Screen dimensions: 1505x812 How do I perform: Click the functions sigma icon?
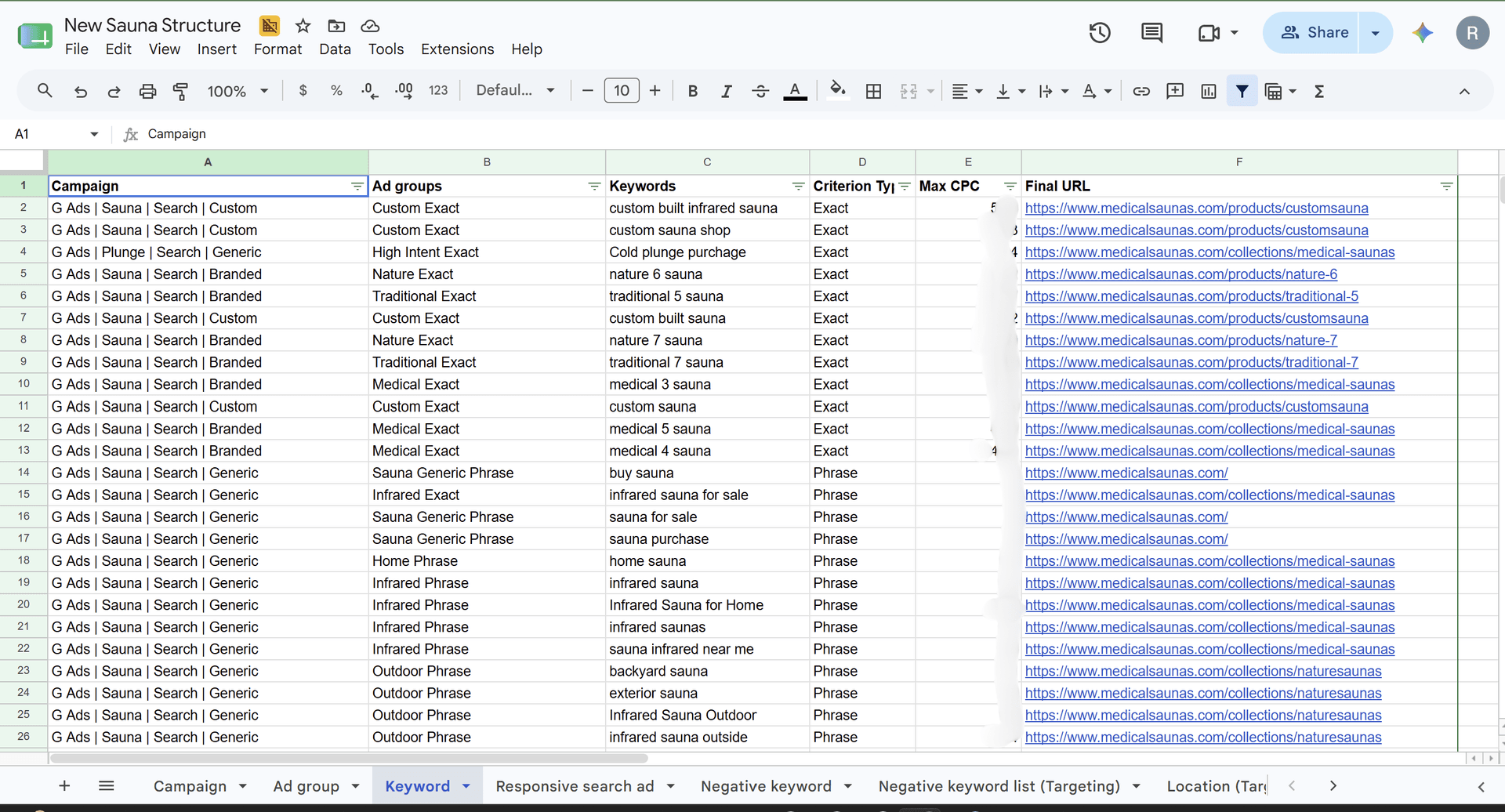click(1319, 91)
